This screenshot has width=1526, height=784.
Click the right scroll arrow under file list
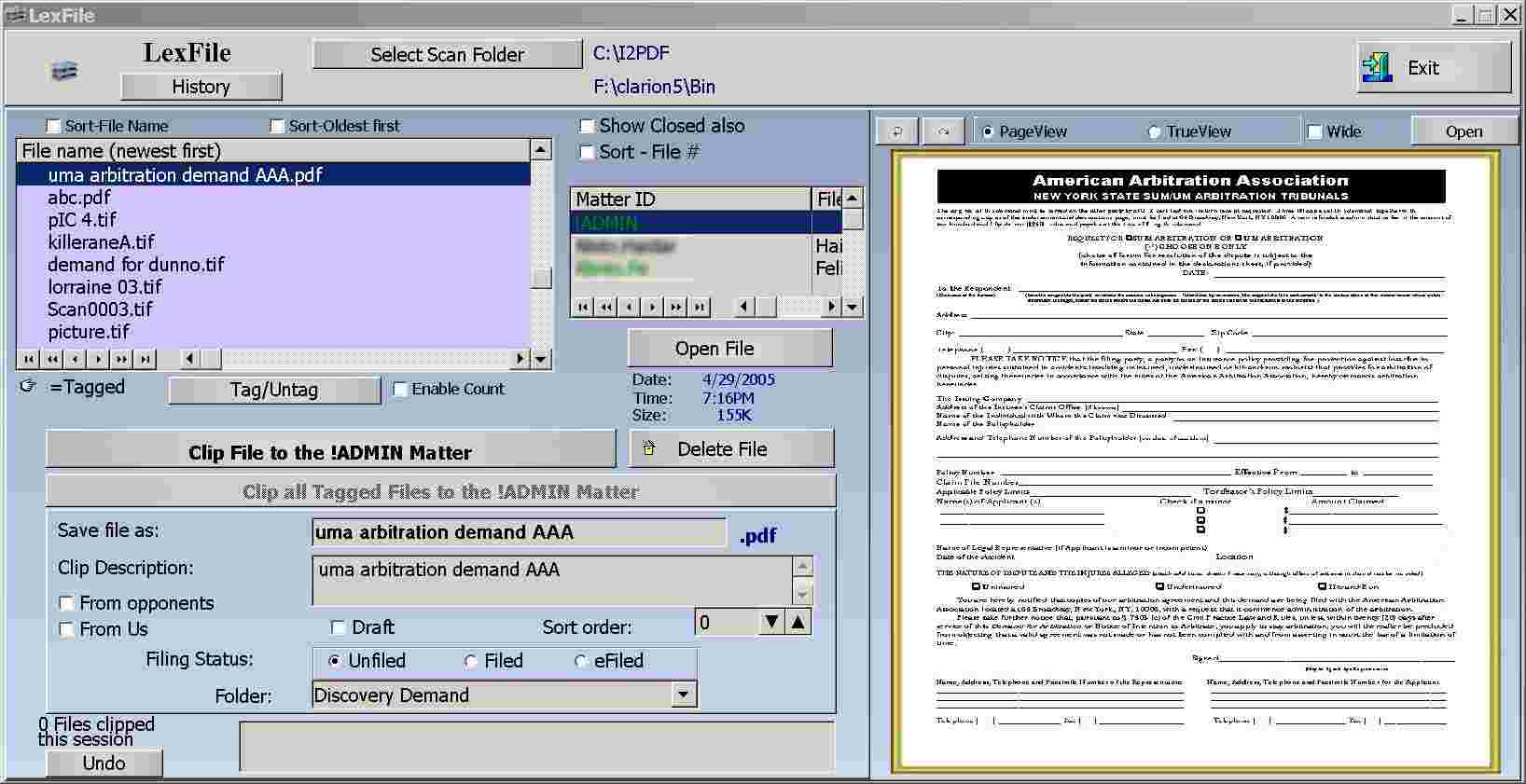(520, 359)
